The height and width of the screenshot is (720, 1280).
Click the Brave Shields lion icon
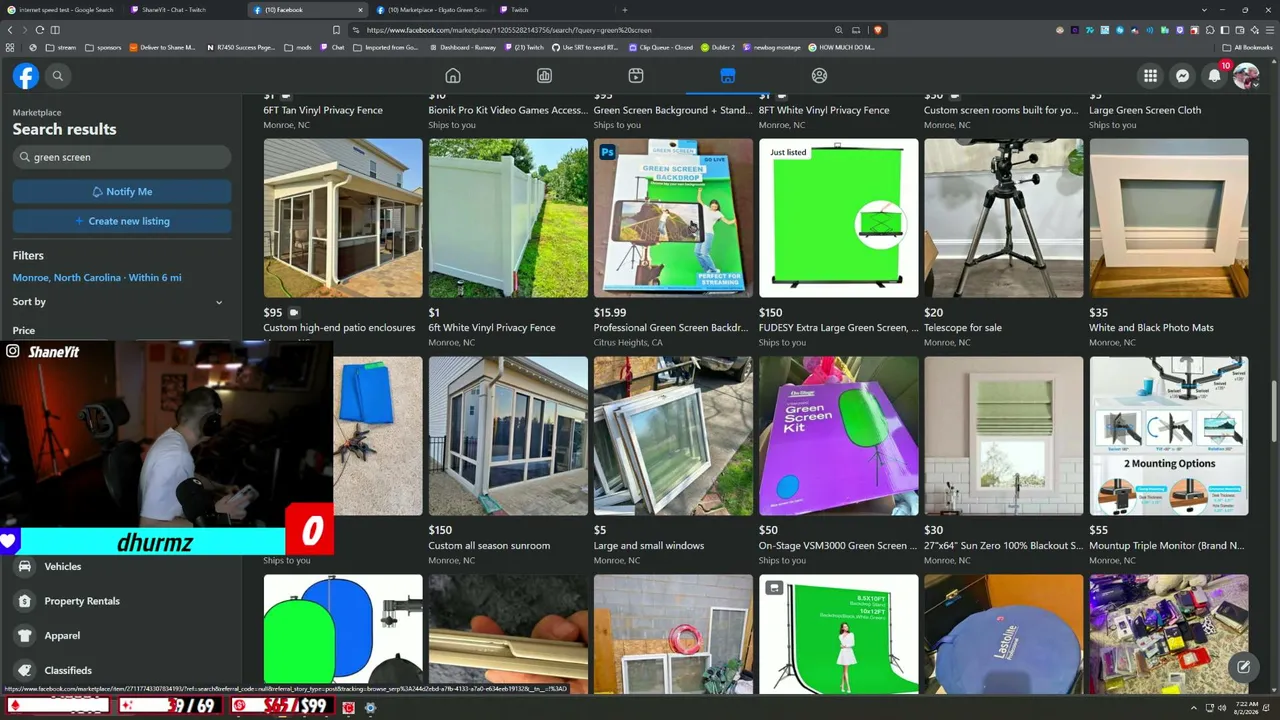point(877,30)
